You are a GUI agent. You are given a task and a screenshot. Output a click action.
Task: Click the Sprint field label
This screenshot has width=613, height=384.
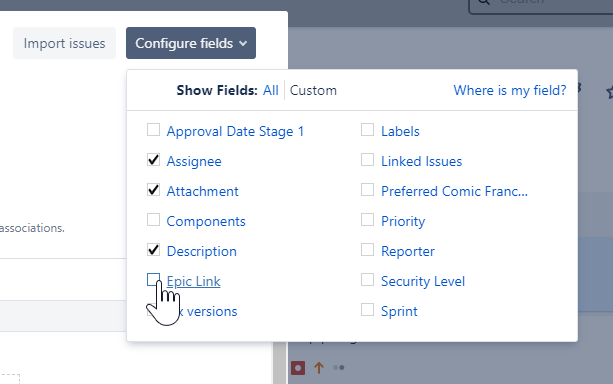pyautogui.click(x=399, y=312)
